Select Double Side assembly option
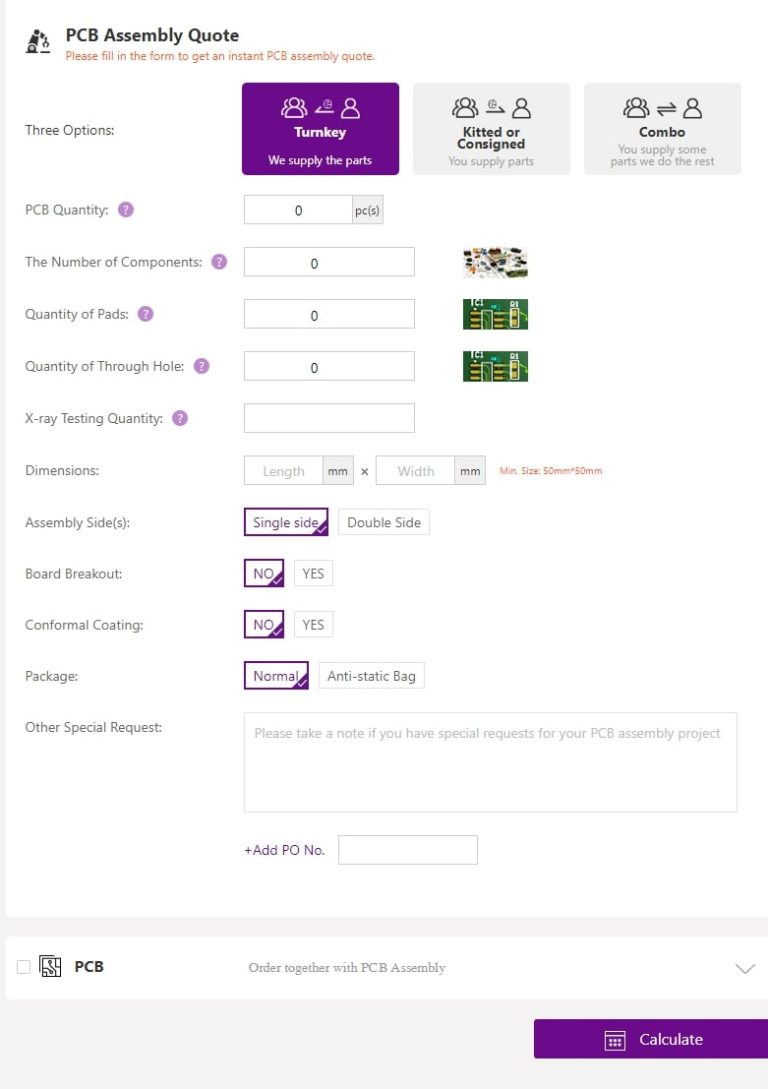The height and width of the screenshot is (1089, 768). (384, 522)
